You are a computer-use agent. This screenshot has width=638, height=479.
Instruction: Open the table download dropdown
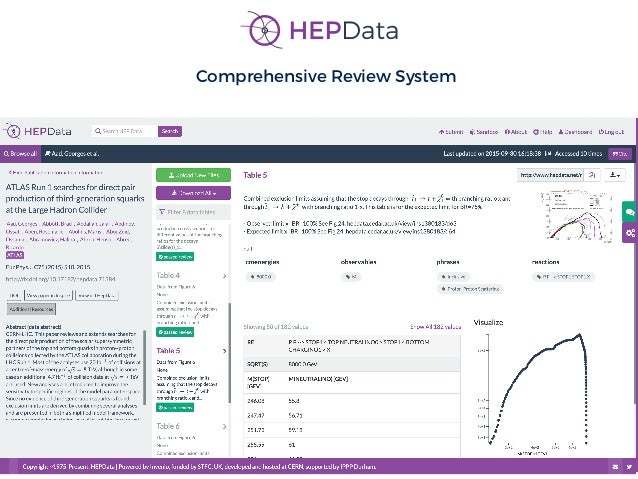615,175
